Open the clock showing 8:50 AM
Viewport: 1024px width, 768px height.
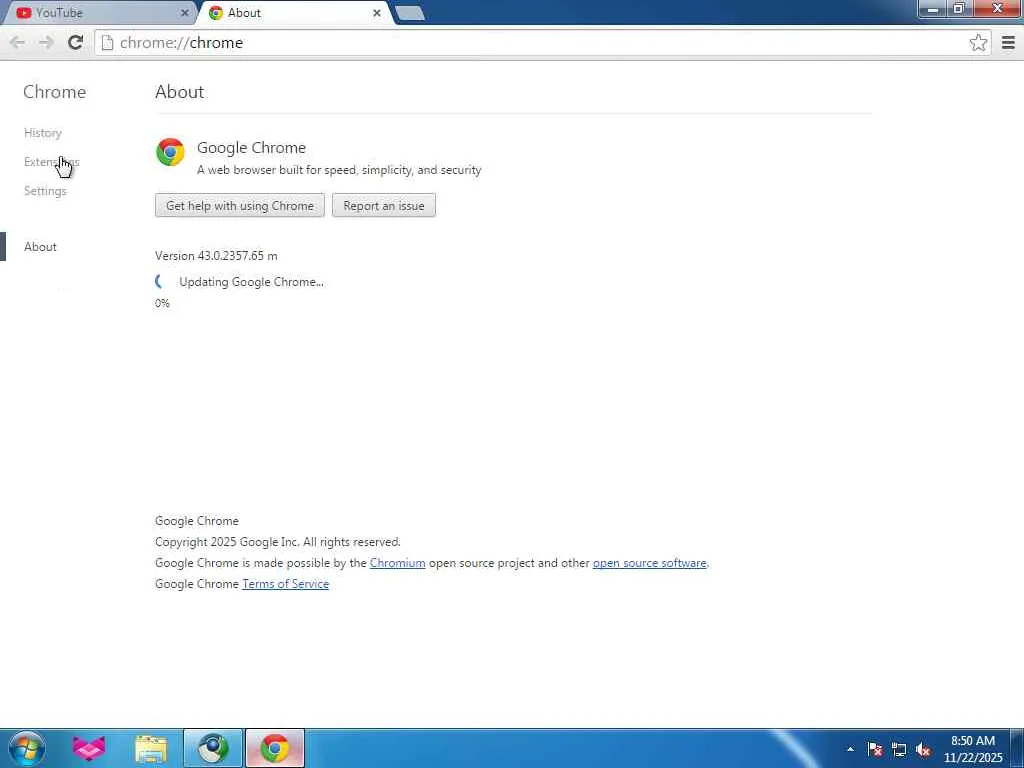972,749
